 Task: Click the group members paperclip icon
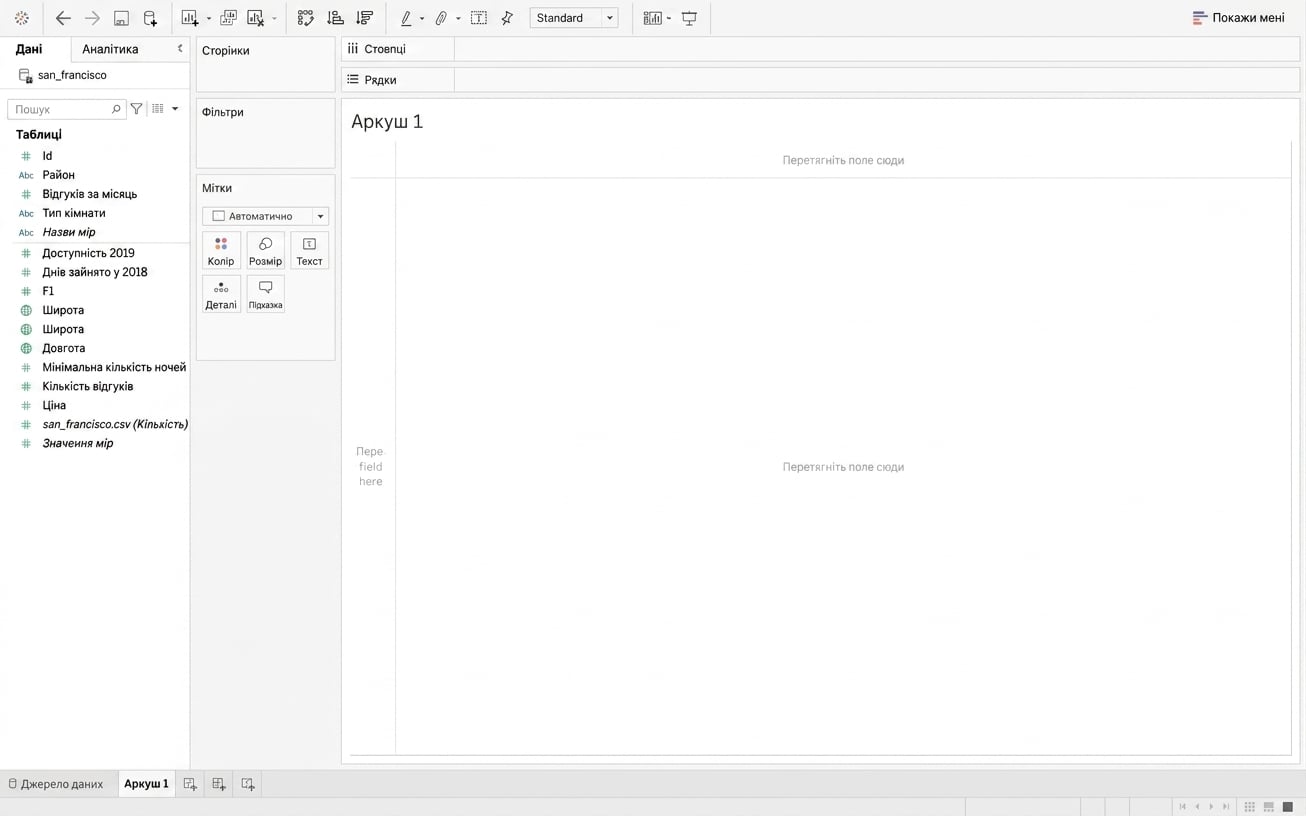(441, 18)
